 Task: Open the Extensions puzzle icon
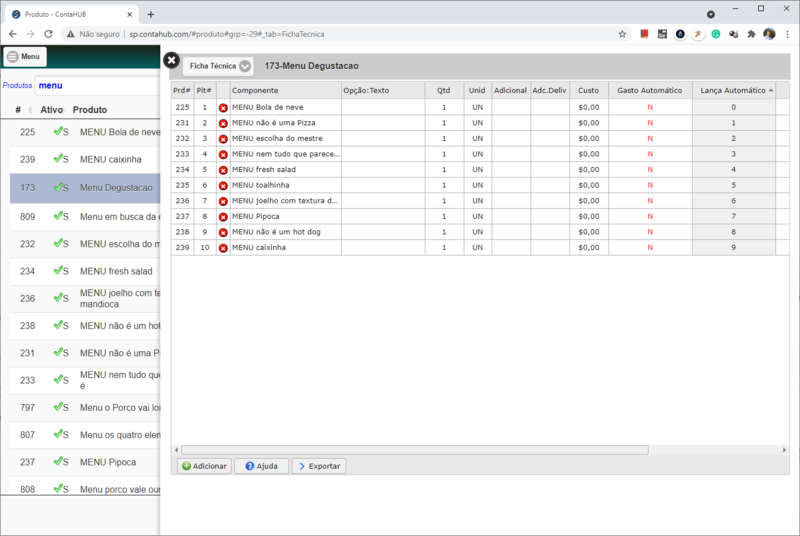tap(751, 34)
